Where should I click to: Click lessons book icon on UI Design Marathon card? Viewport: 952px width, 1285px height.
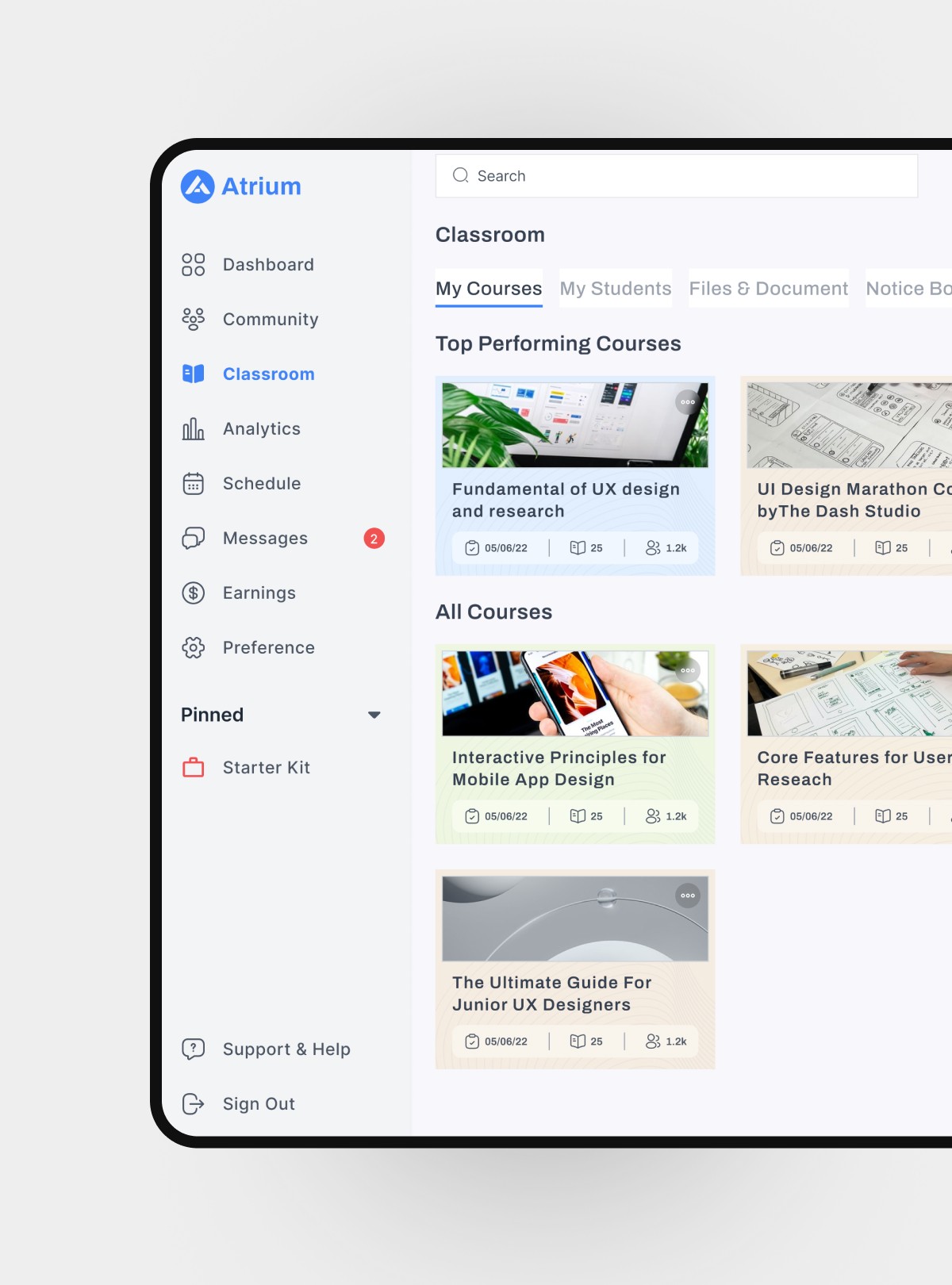(x=883, y=548)
